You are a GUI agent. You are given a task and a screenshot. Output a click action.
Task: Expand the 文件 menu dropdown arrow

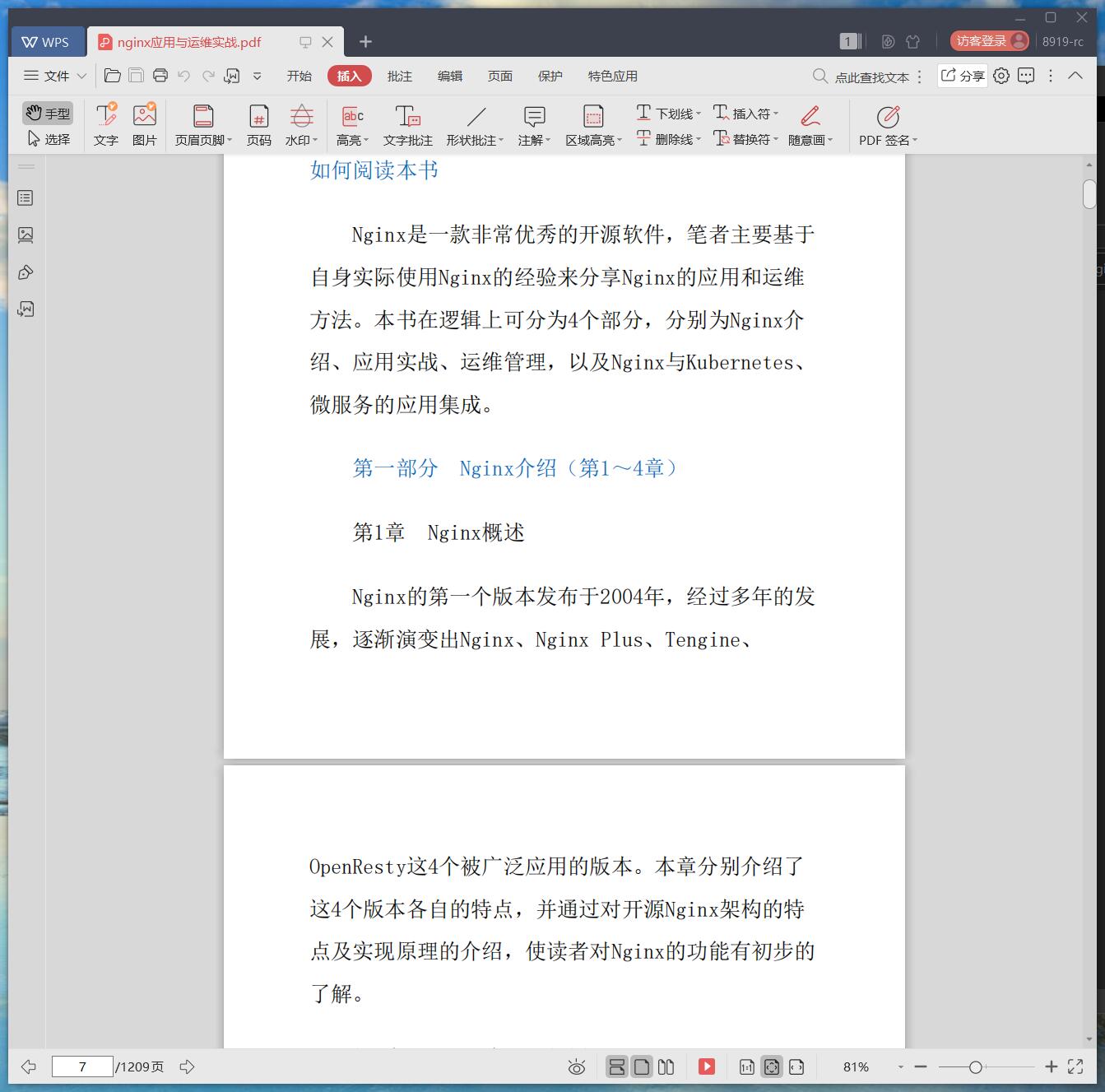click(81, 76)
